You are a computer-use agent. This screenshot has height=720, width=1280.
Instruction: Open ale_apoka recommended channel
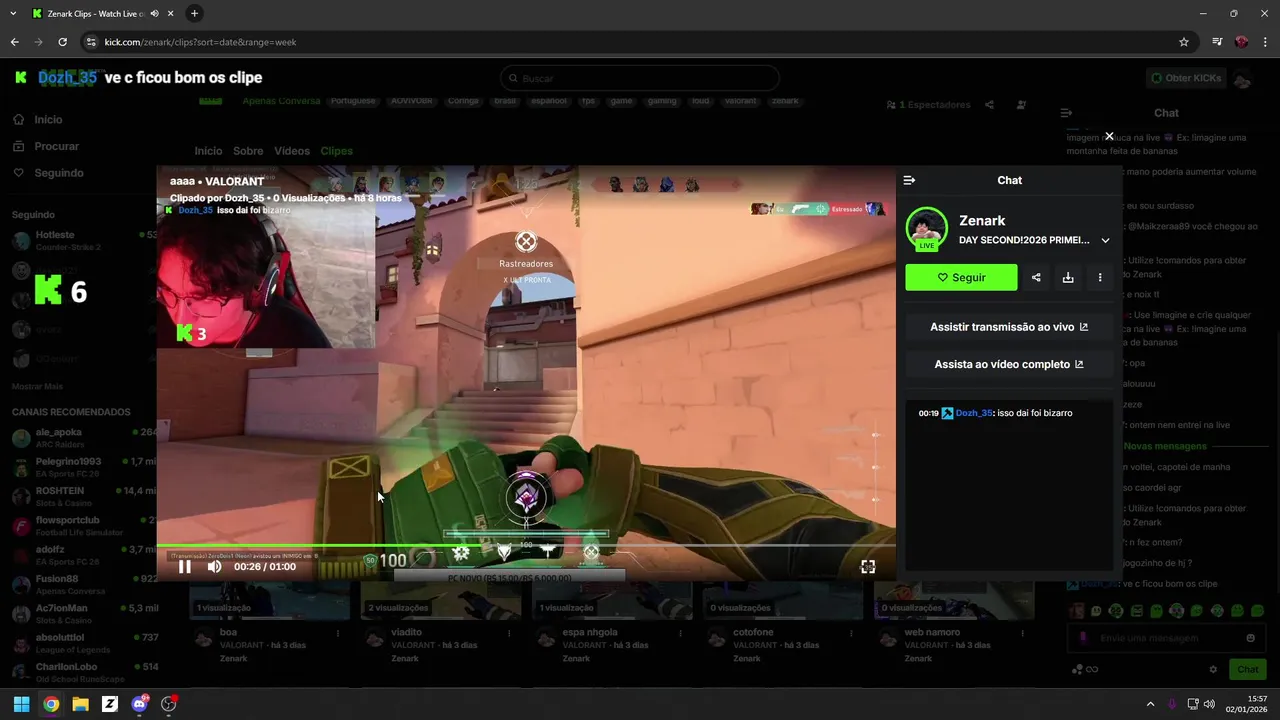[83, 438]
